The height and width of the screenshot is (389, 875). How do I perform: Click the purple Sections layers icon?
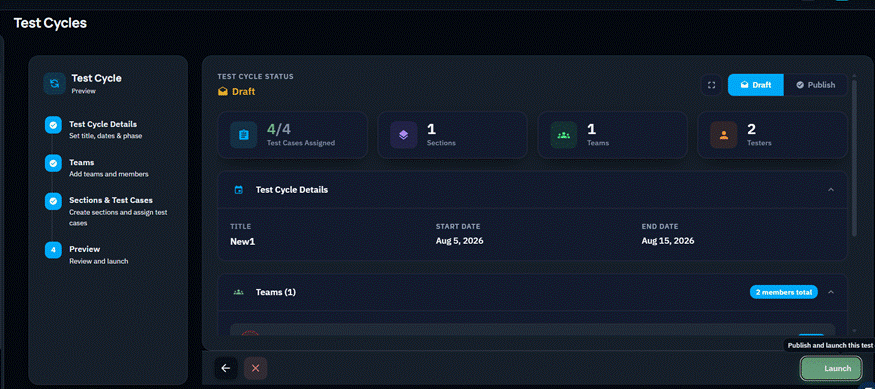403,135
